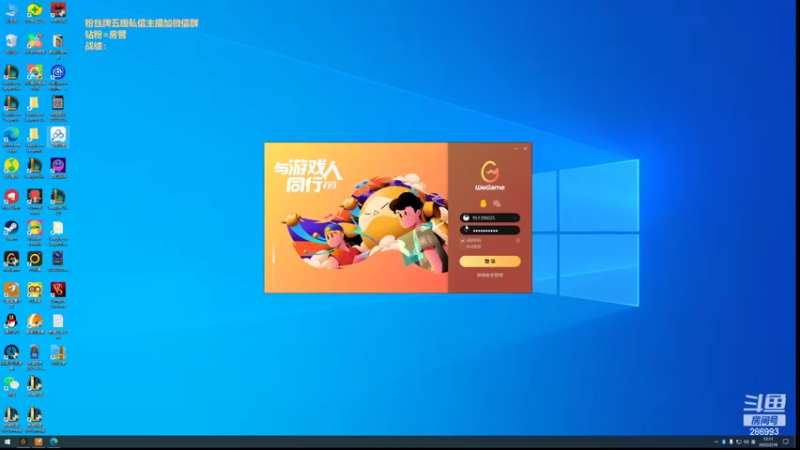The image size is (800, 450).
Task: Open the green 360 plus-sign desktop icon
Action: pos(35,13)
